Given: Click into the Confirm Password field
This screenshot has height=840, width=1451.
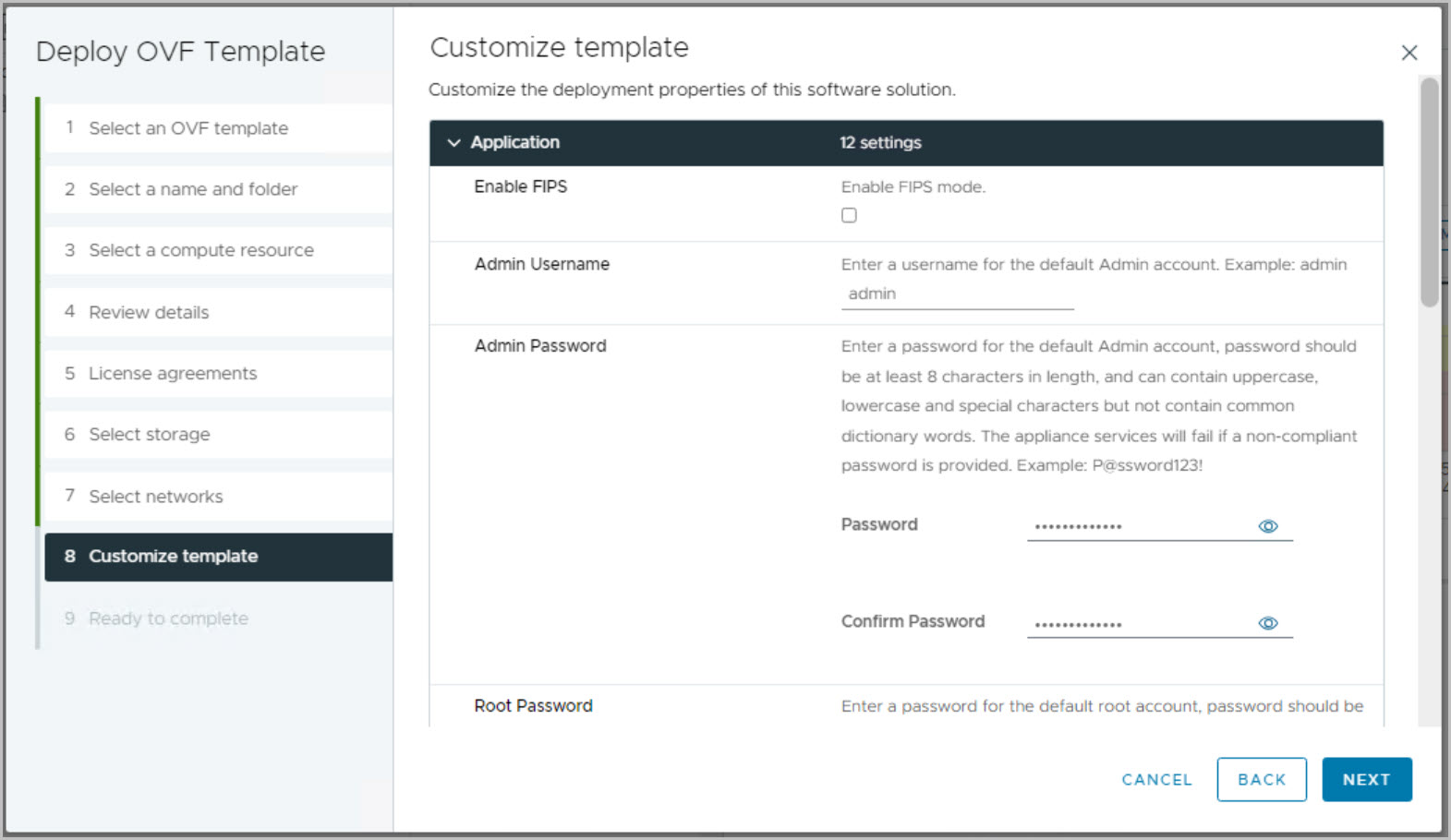Looking at the screenshot, I should coord(1138,623).
